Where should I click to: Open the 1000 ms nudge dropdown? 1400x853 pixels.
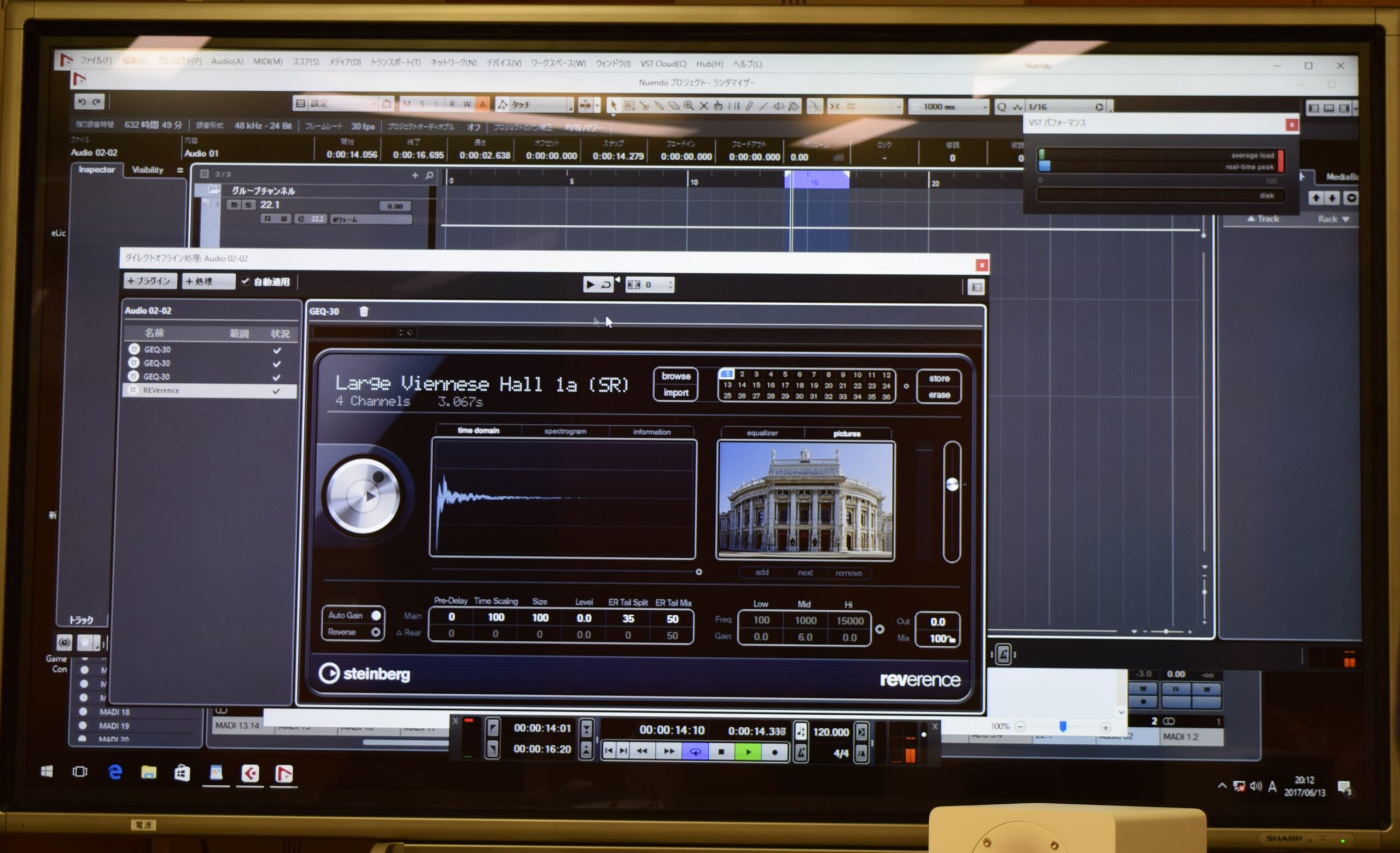pos(948,107)
